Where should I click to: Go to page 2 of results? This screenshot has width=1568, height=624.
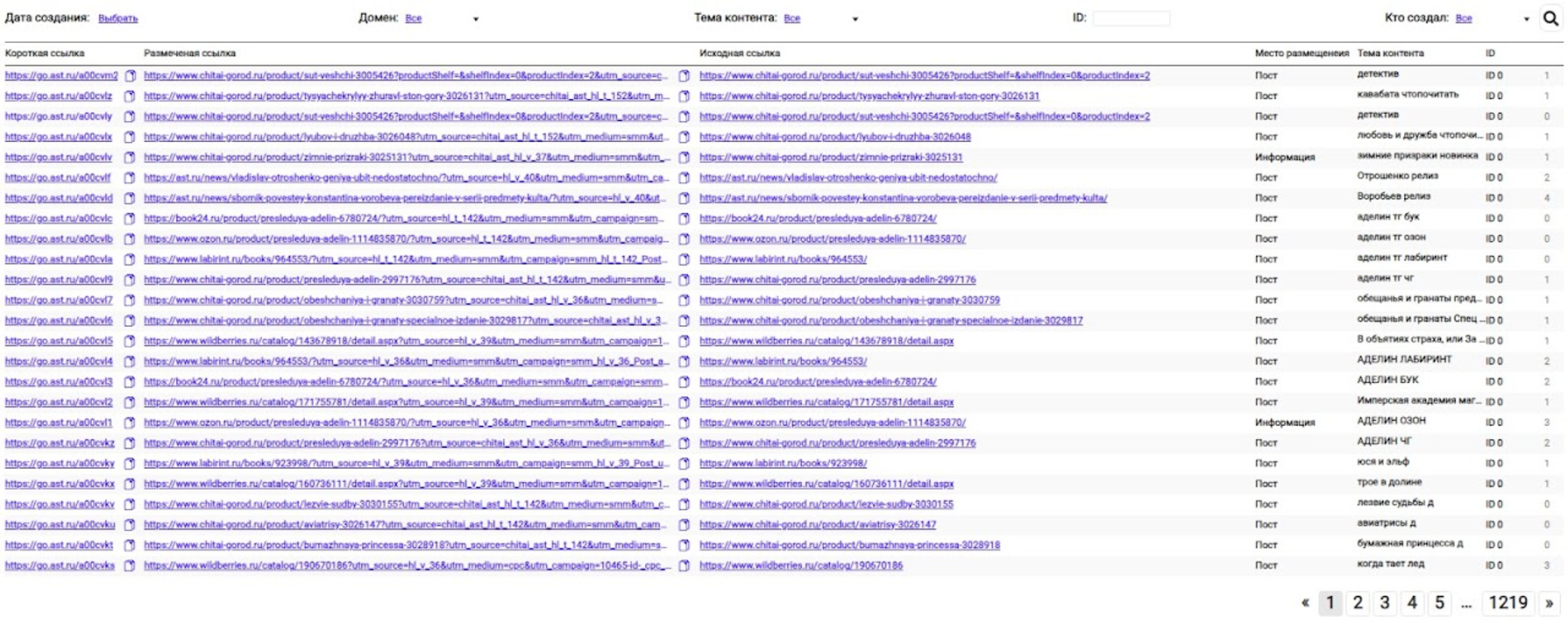click(x=1358, y=603)
